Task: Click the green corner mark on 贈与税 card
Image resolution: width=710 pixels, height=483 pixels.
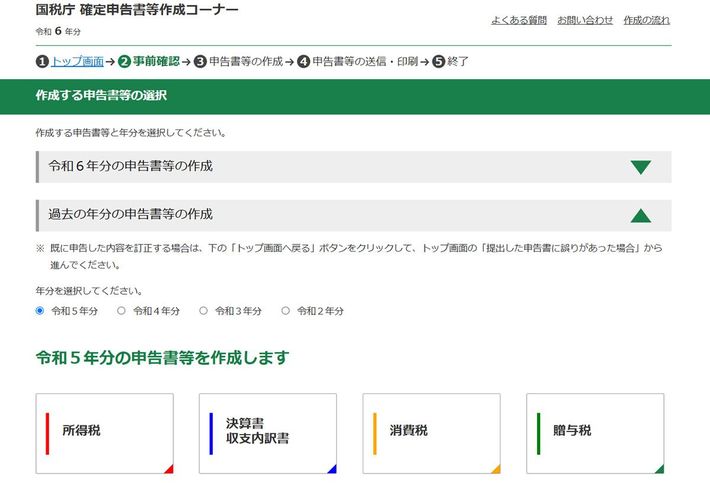Action: [659, 468]
